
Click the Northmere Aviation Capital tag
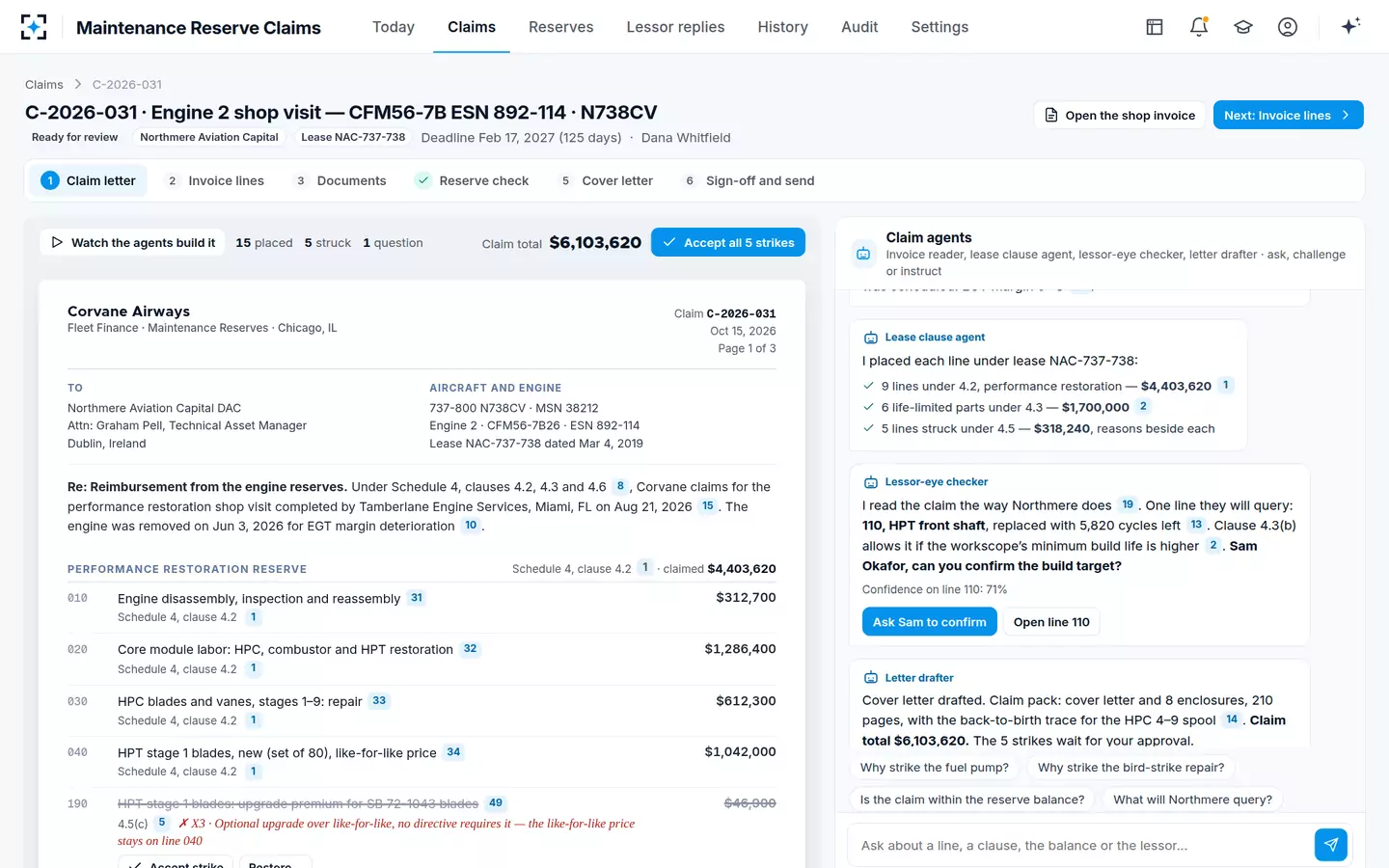tap(209, 137)
